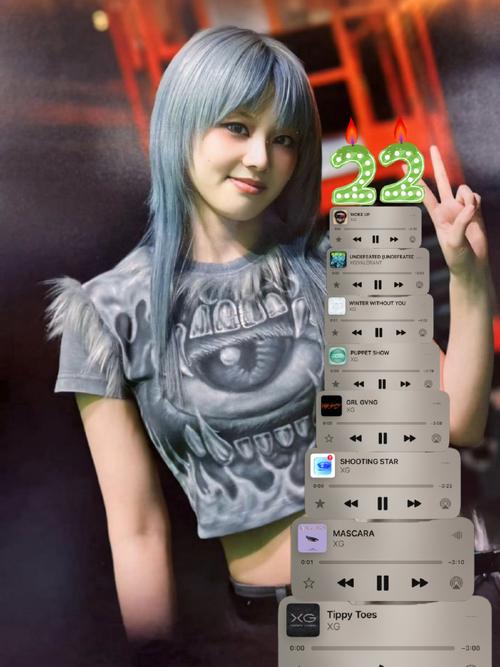500x667 pixels.
Task: Pause the SHOOTING STAR track
Action: click(x=383, y=504)
